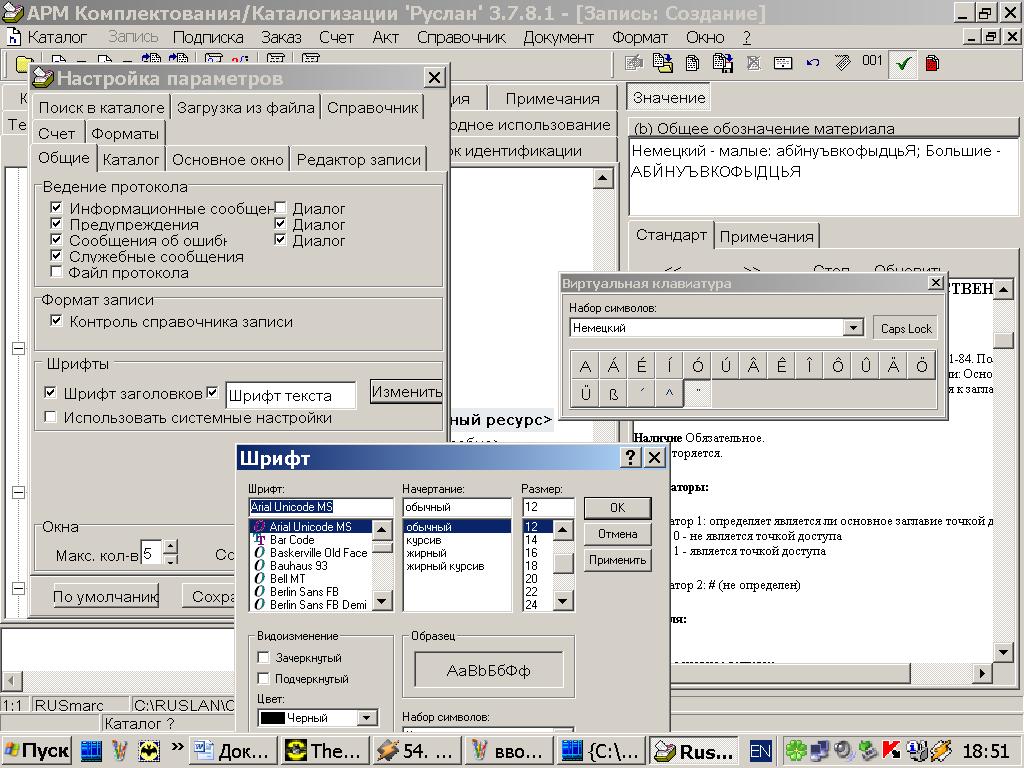
Task: Open the Набор символов dropdown in virtual keyboard
Action: (x=852, y=328)
